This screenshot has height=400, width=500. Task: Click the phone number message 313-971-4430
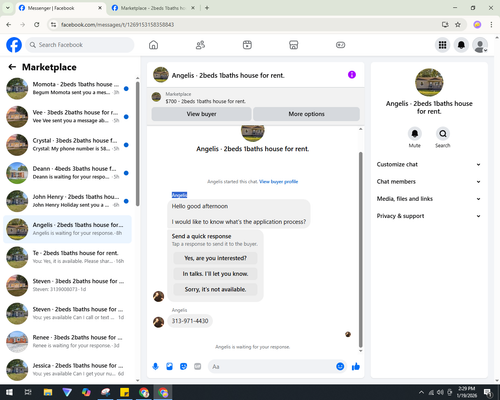pyautogui.click(x=190, y=321)
